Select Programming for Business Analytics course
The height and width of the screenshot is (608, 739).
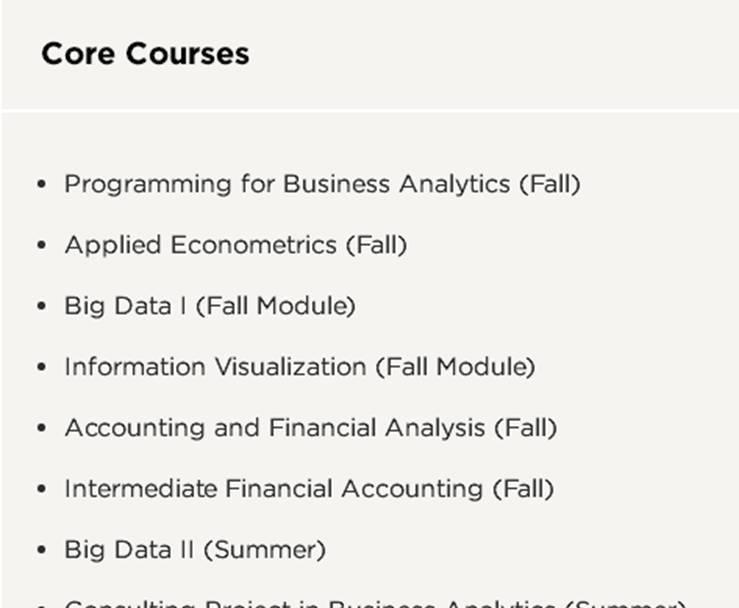tap(321, 184)
